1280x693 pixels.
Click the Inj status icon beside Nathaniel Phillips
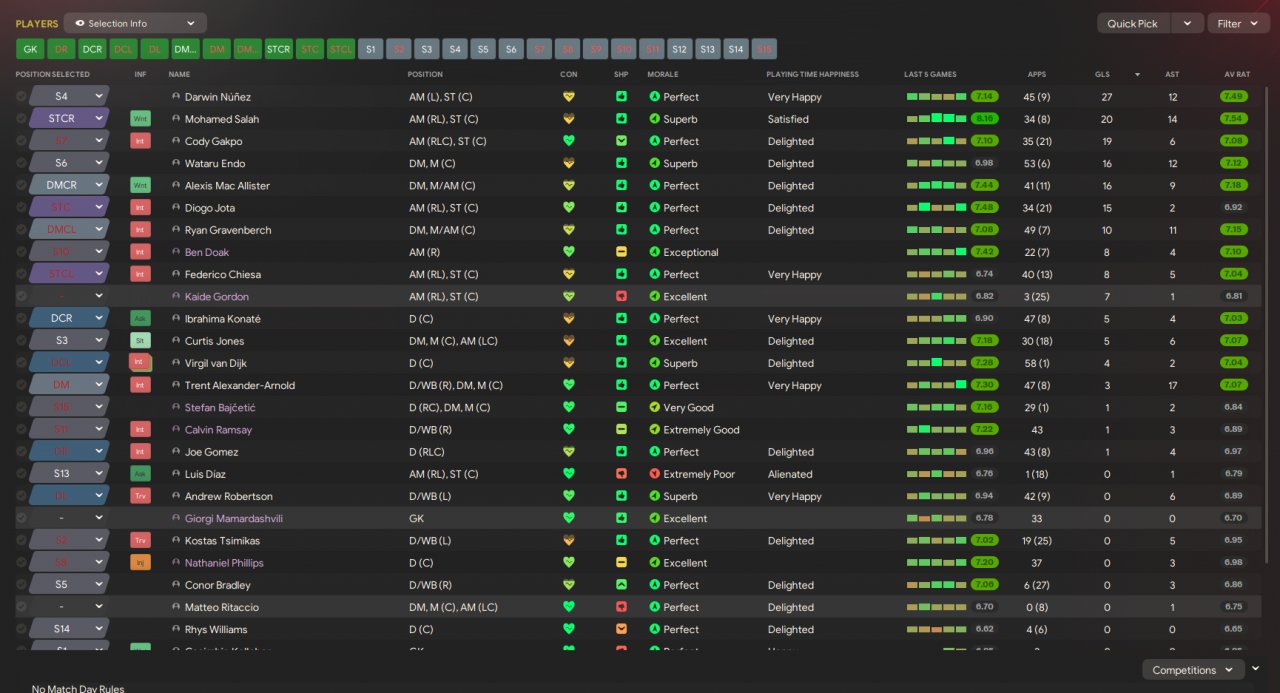140,563
